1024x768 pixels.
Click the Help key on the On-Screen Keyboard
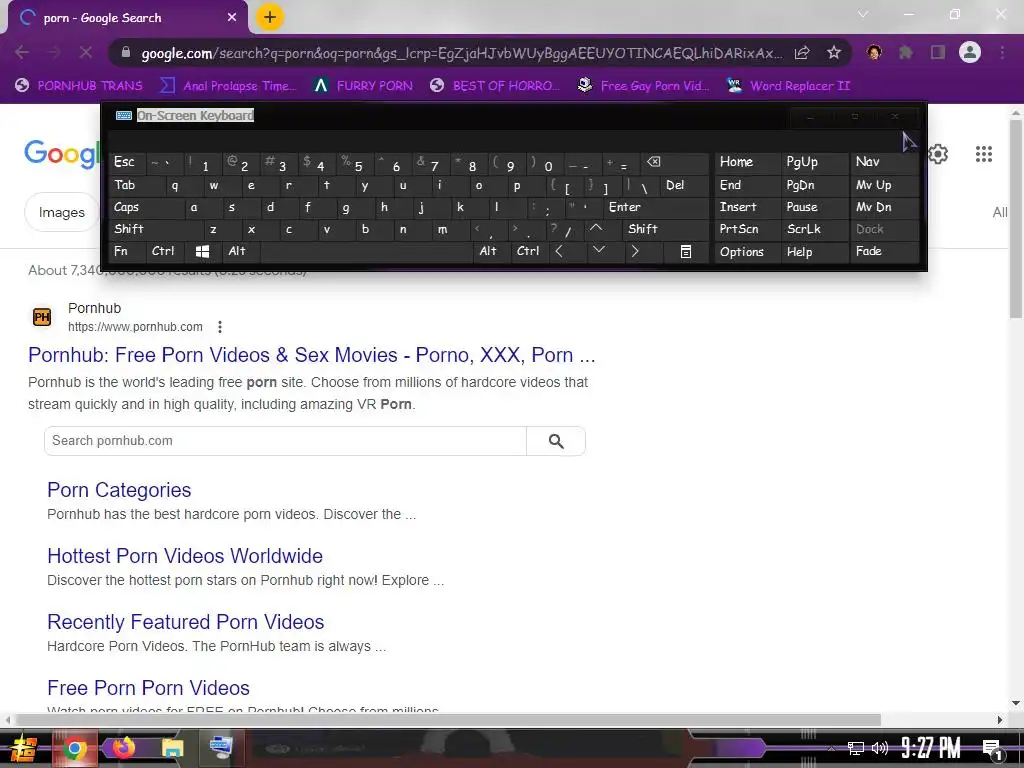coord(814,251)
